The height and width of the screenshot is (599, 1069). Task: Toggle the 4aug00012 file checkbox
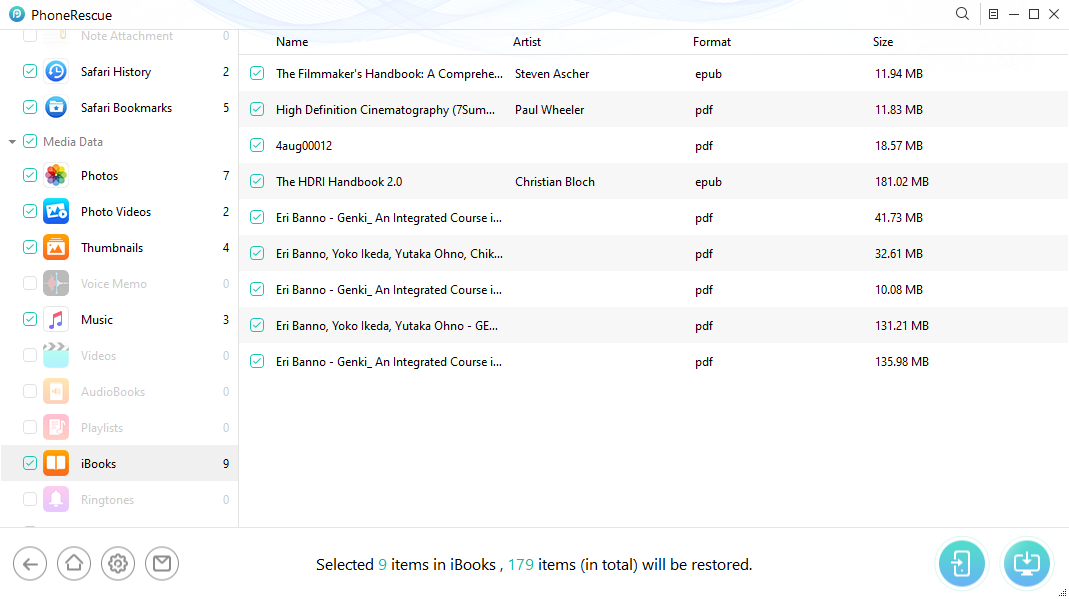pyautogui.click(x=257, y=146)
